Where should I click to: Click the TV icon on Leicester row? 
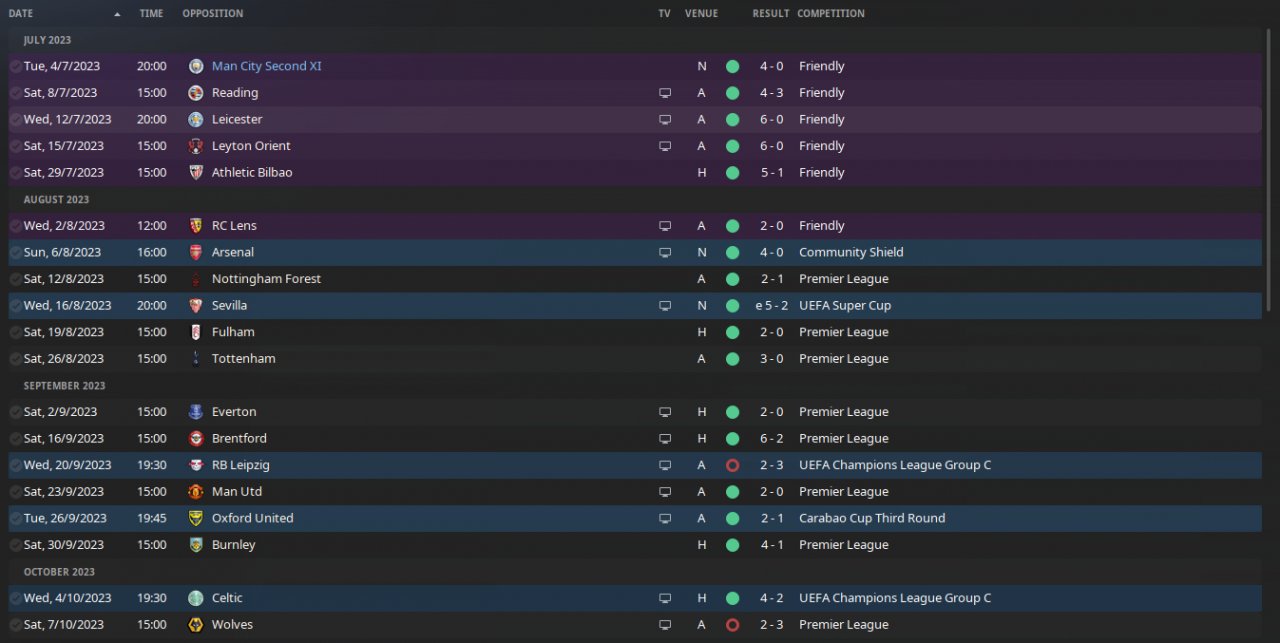[665, 120]
